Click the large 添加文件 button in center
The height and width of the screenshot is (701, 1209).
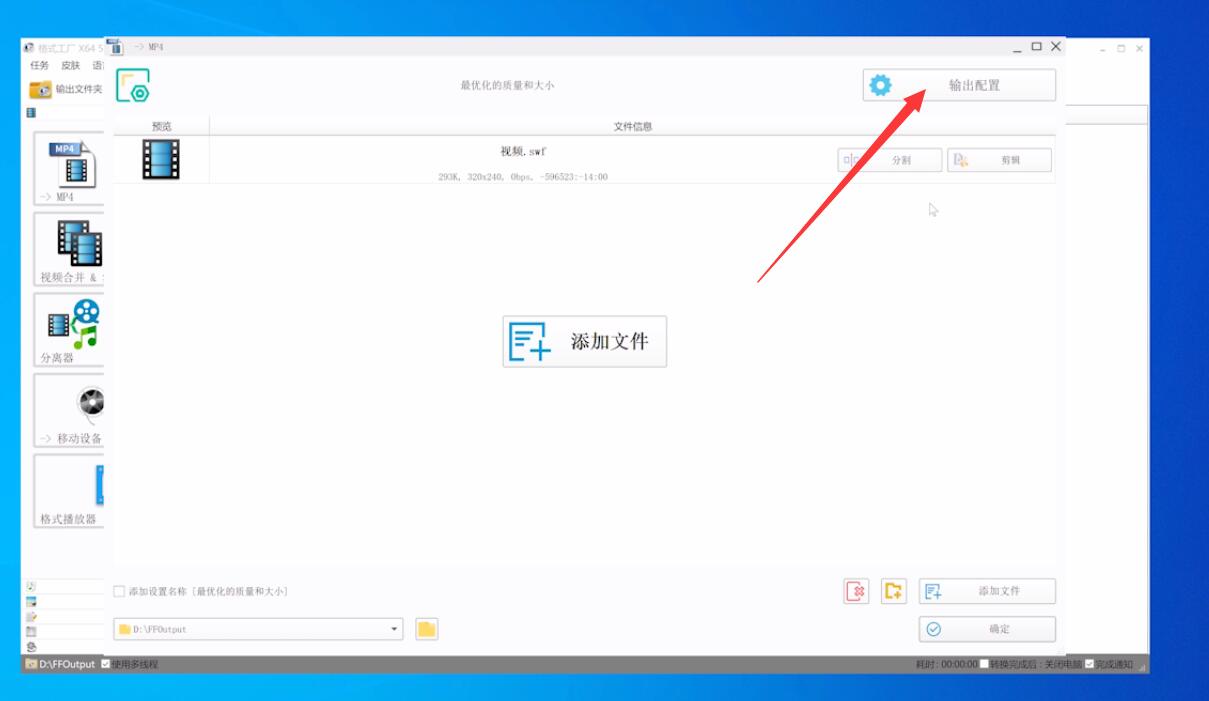point(584,341)
